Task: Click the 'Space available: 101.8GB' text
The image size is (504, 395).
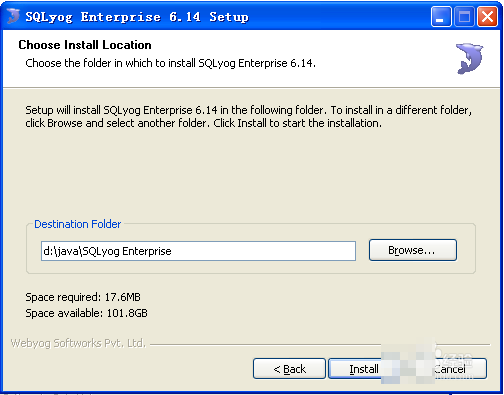Action: (86, 313)
